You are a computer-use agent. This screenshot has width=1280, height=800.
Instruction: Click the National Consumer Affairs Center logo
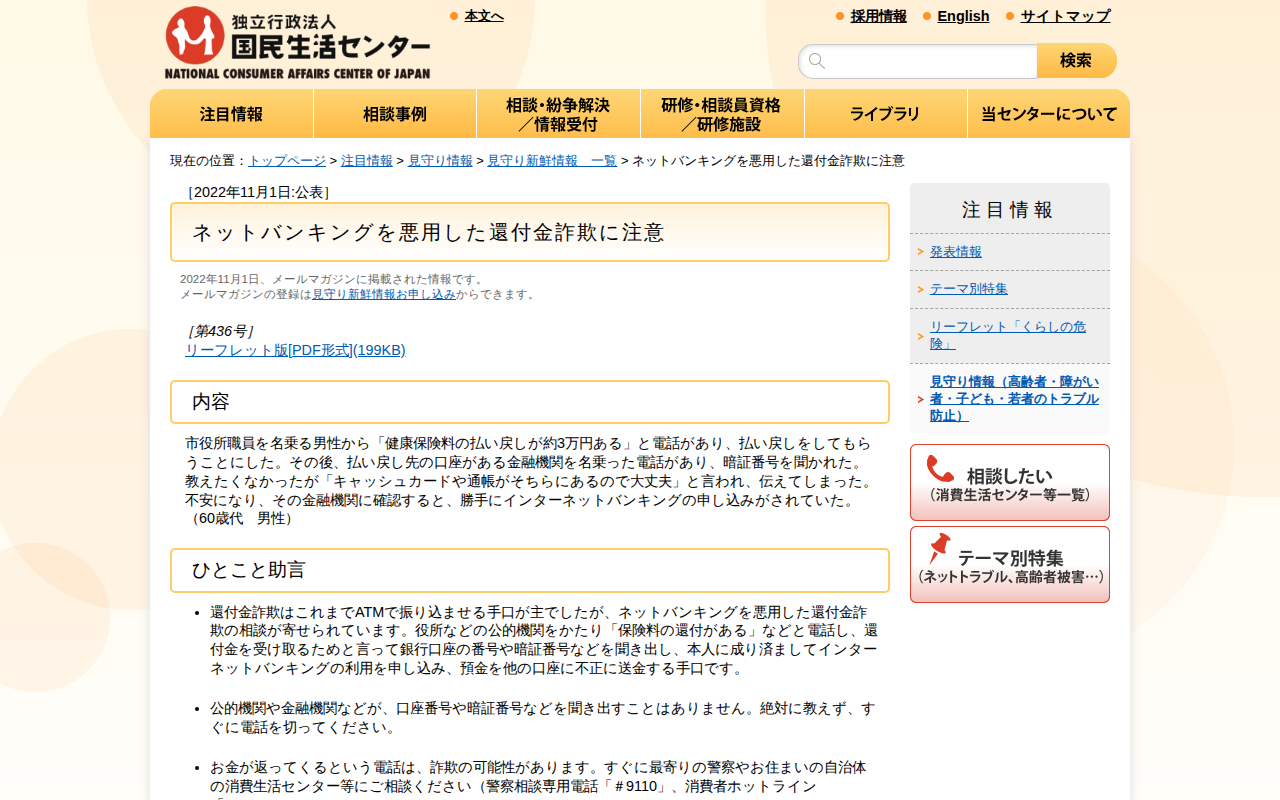pyautogui.click(x=295, y=40)
